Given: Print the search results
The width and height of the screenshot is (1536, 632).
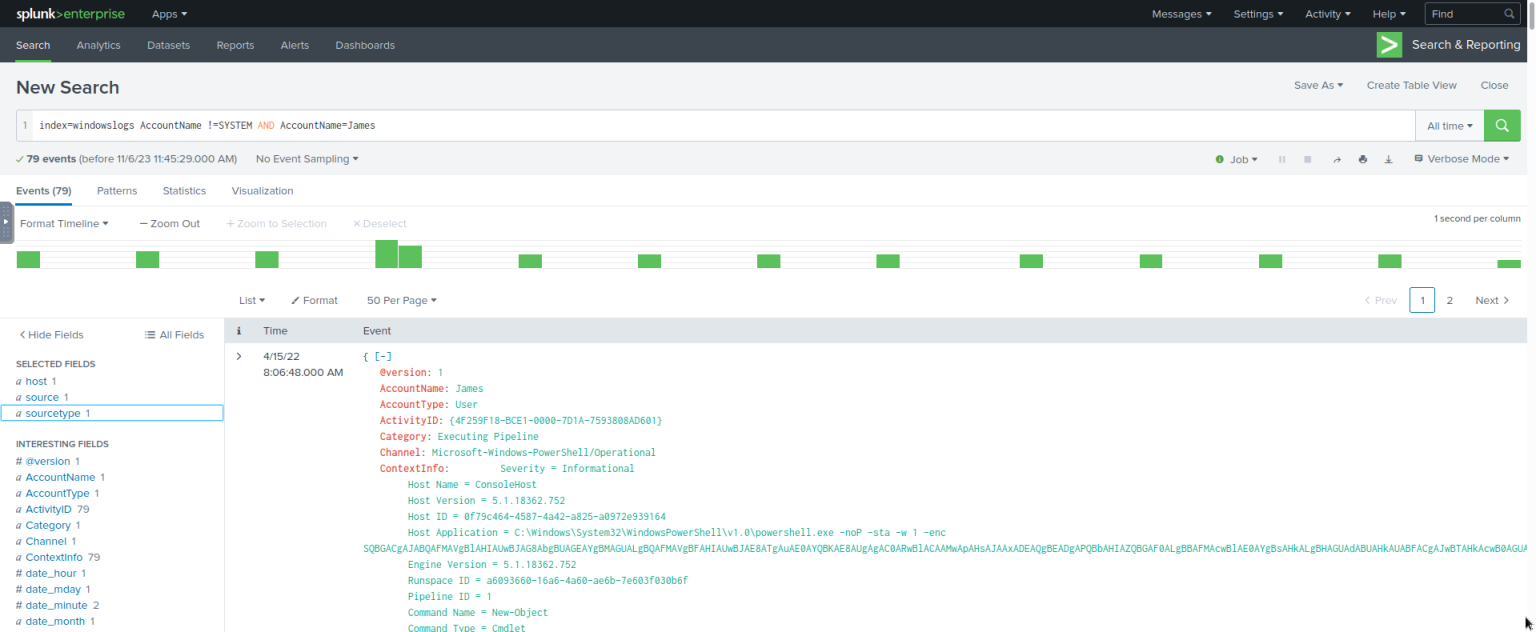Looking at the screenshot, I should [1362, 158].
